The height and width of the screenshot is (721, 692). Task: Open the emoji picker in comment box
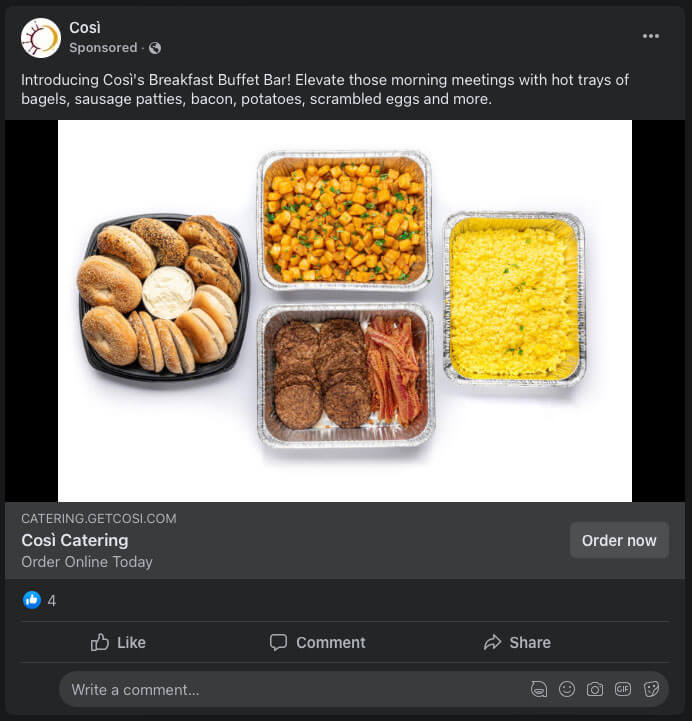567,689
